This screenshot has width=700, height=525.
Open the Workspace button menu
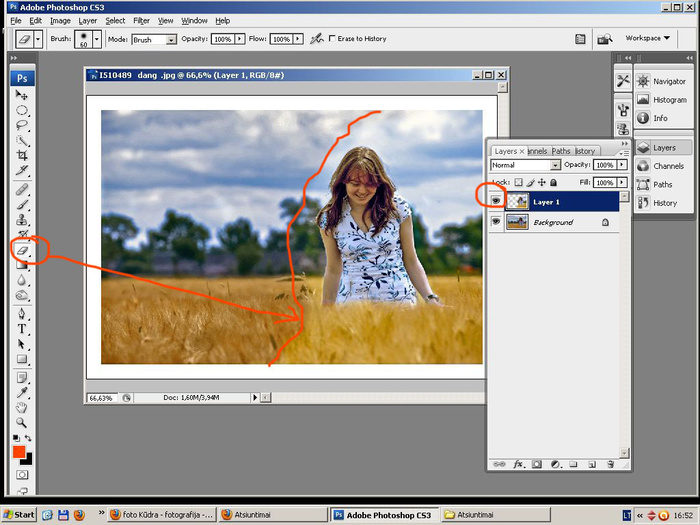[x=647, y=38]
